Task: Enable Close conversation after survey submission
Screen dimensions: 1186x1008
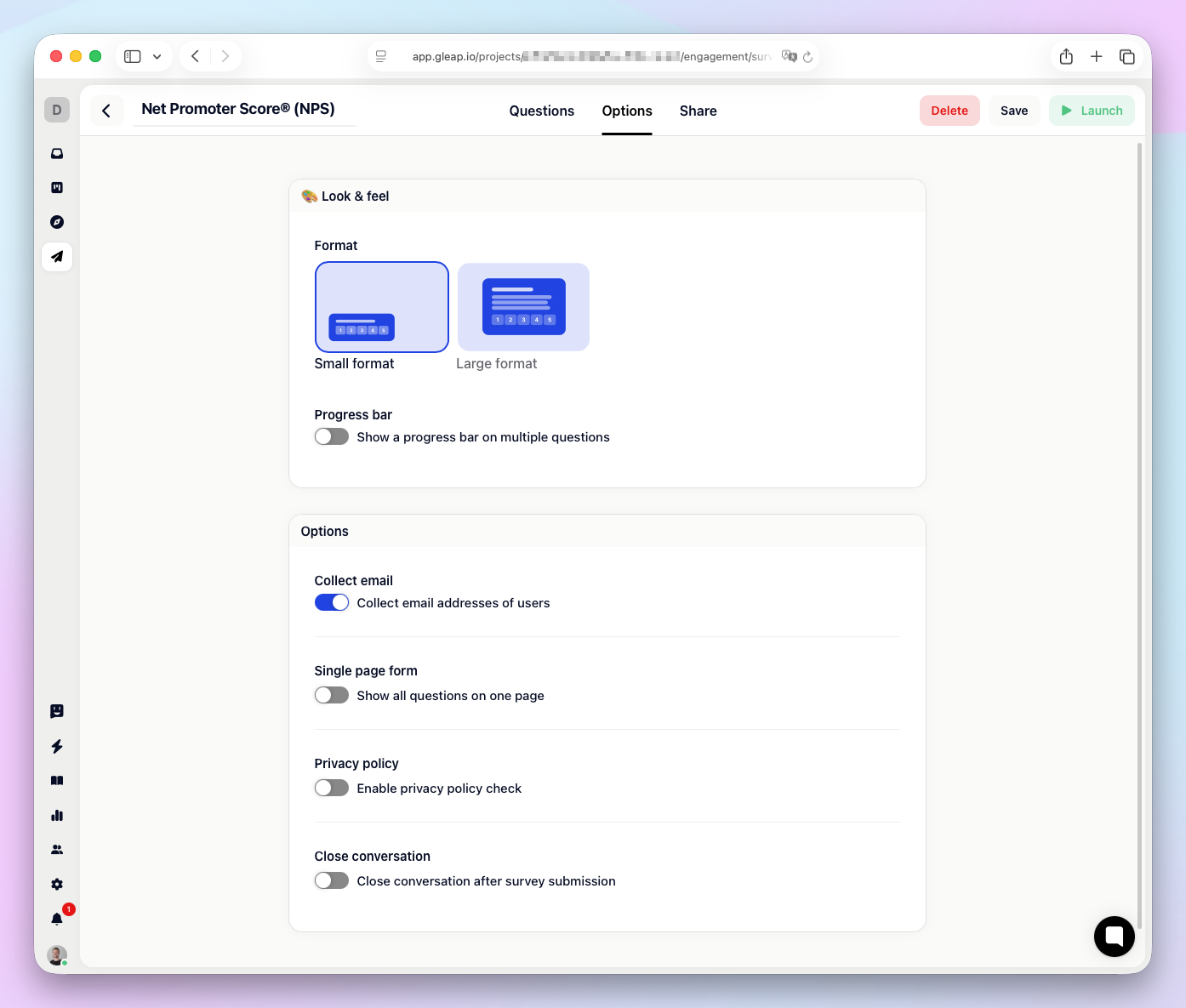Action: [332, 880]
